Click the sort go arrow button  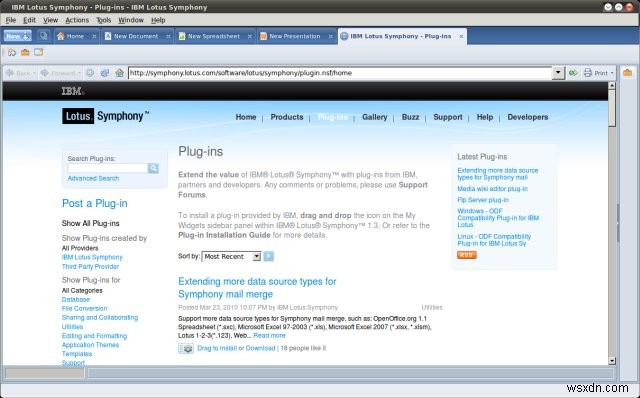pyautogui.click(x=269, y=256)
